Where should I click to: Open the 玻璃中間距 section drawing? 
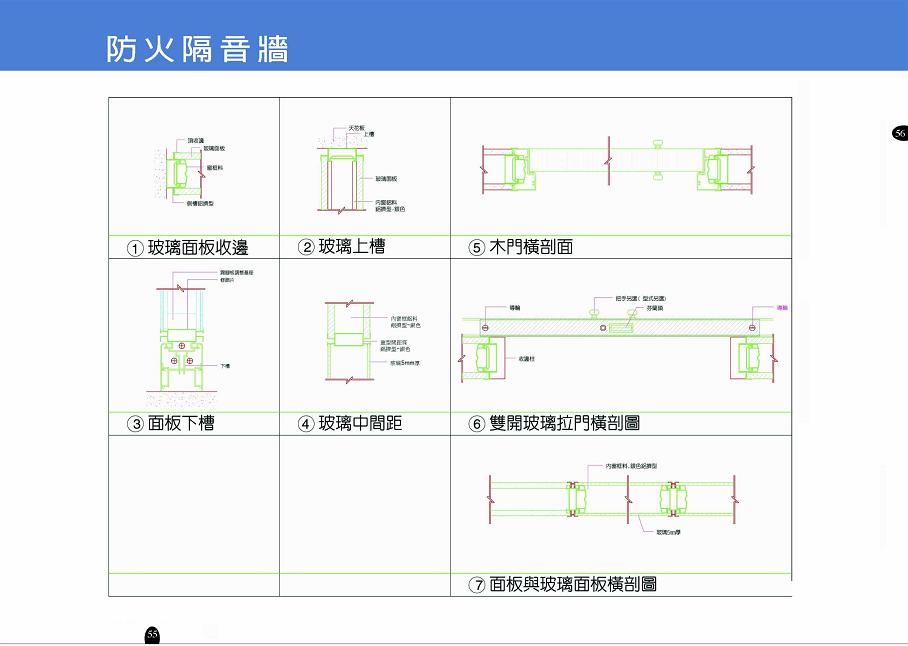(373, 342)
